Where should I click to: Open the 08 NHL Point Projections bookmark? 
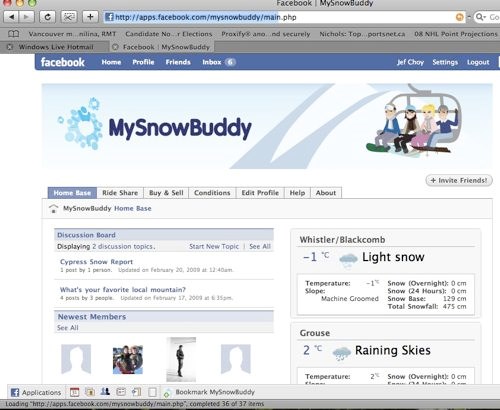coord(456,34)
